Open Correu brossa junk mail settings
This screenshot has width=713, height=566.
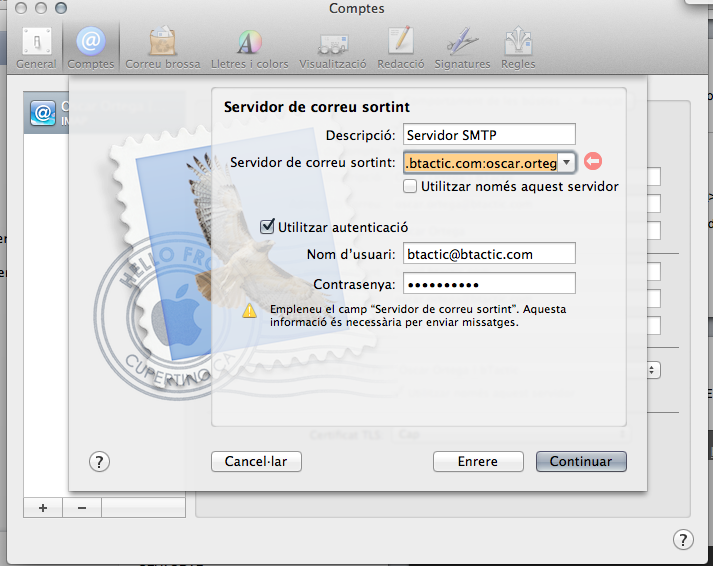click(x=163, y=48)
